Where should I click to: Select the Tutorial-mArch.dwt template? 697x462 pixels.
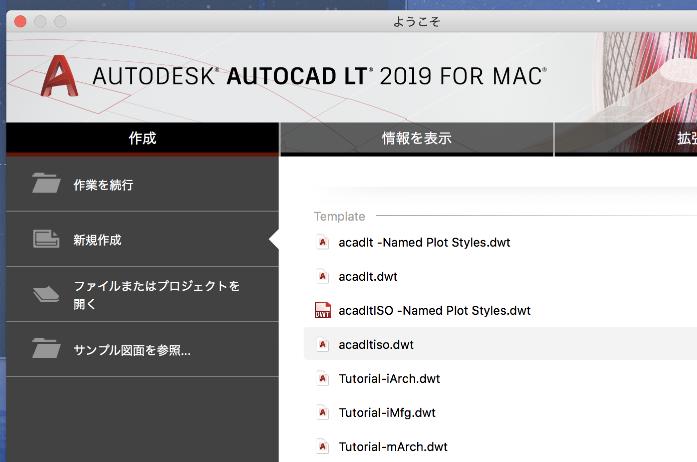393,447
